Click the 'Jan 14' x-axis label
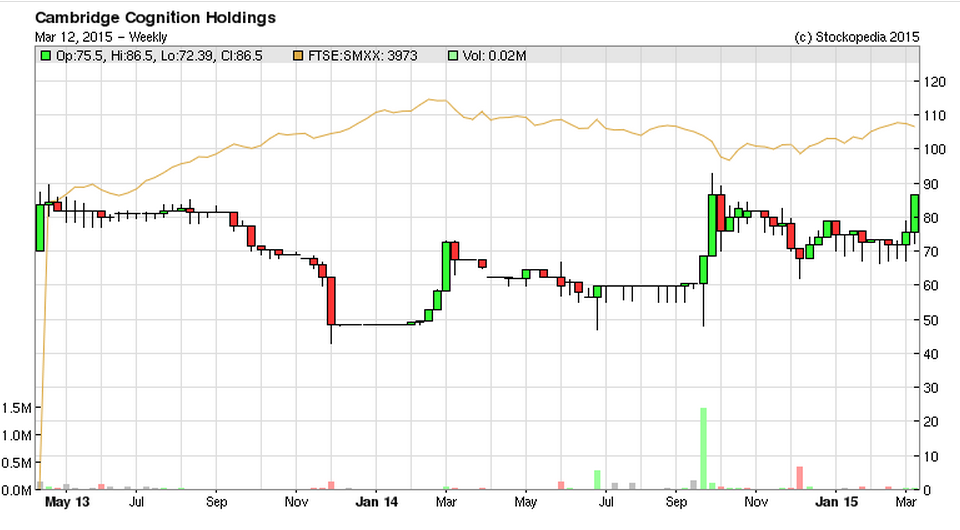The height and width of the screenshot is (530, 960). coord(377,502)
